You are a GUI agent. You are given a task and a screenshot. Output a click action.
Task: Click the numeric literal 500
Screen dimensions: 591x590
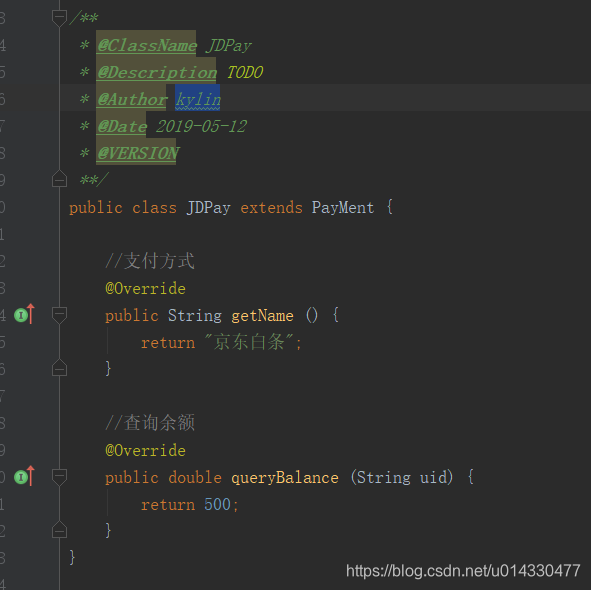[217, 504]
